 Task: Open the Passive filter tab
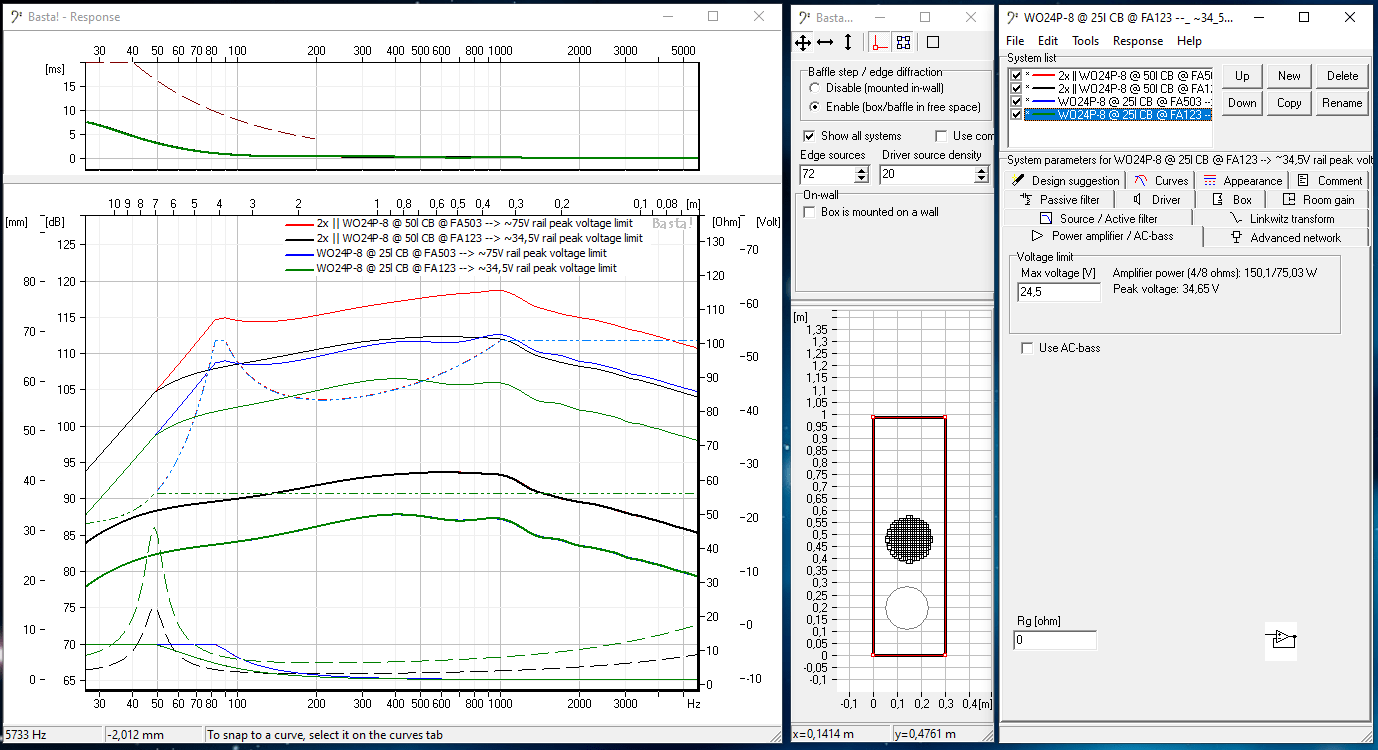1059,200
